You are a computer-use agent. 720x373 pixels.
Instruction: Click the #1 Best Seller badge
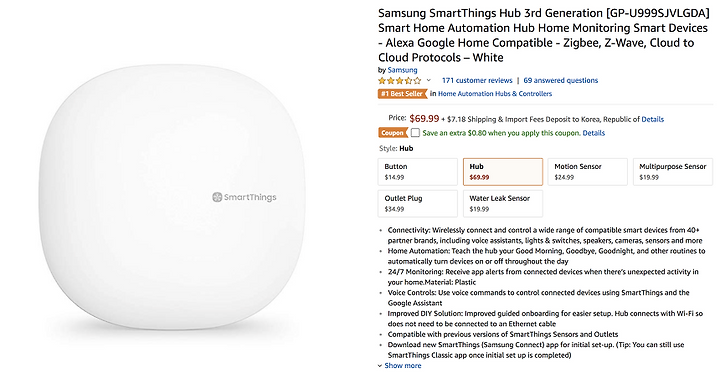pos(403,94)
